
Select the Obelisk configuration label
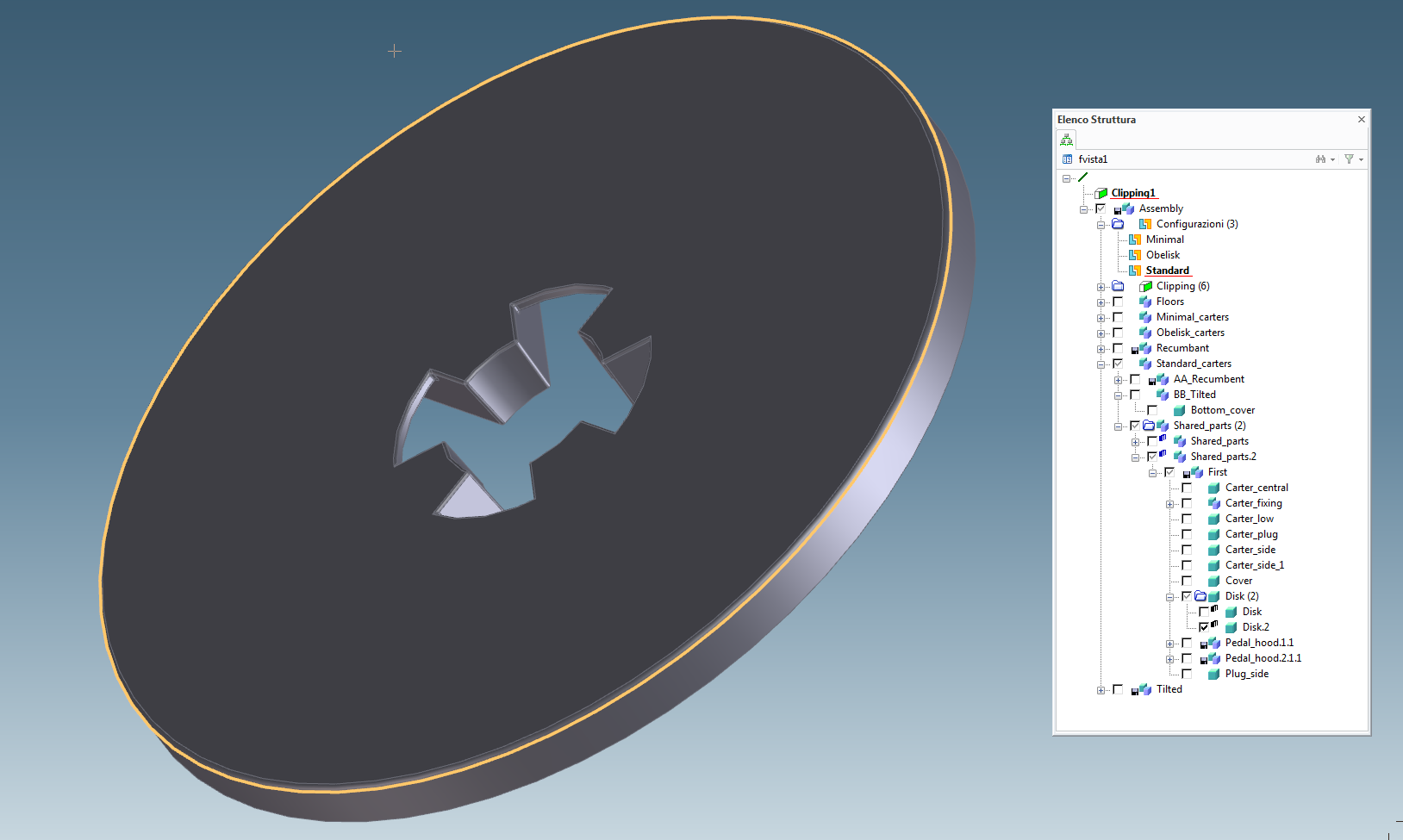(1163, 255)
